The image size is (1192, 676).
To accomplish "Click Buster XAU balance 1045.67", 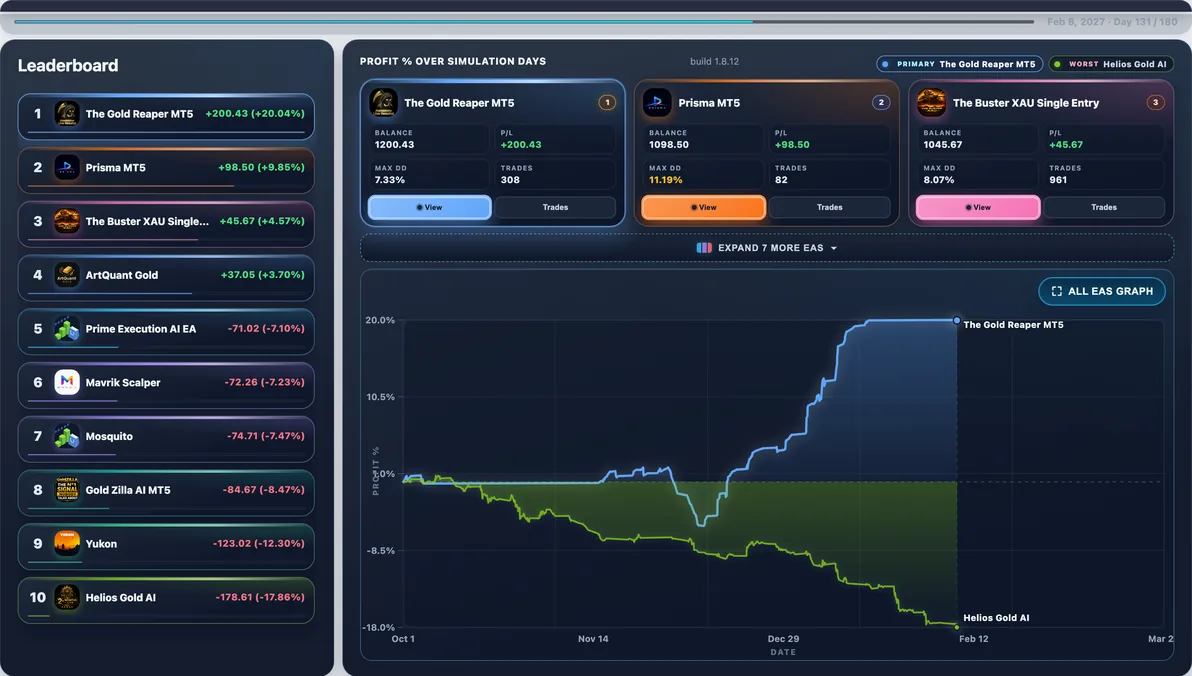I will coord(943,144).
